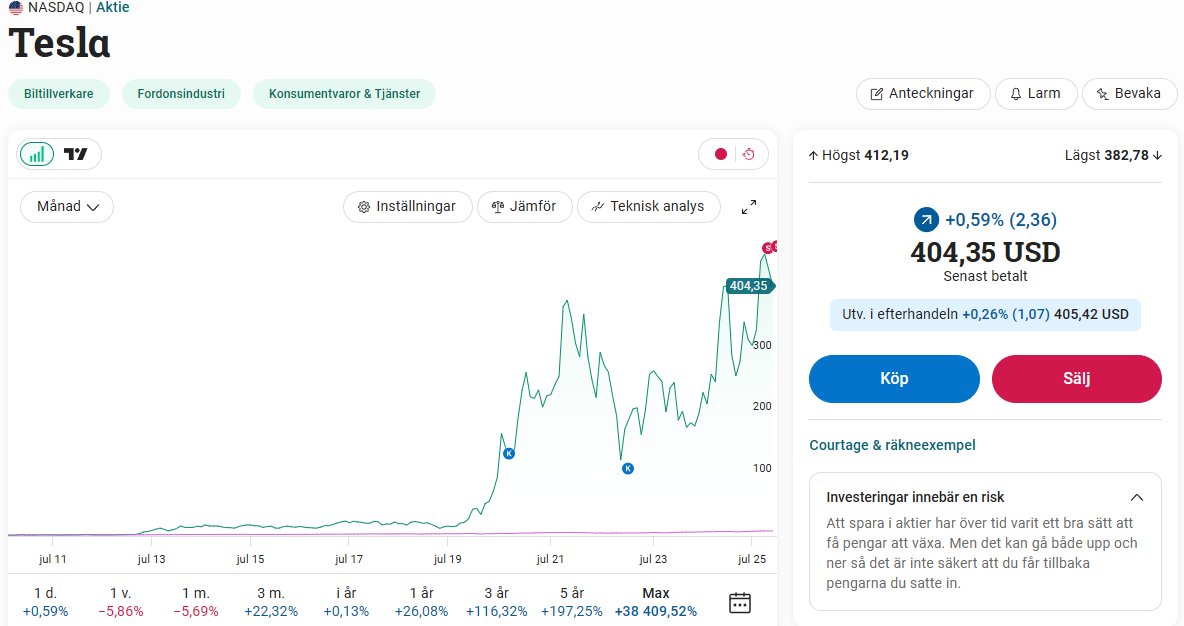Click the Bevaka watch button
The height and width of the screenshot is (626, 1184).
1130,94
